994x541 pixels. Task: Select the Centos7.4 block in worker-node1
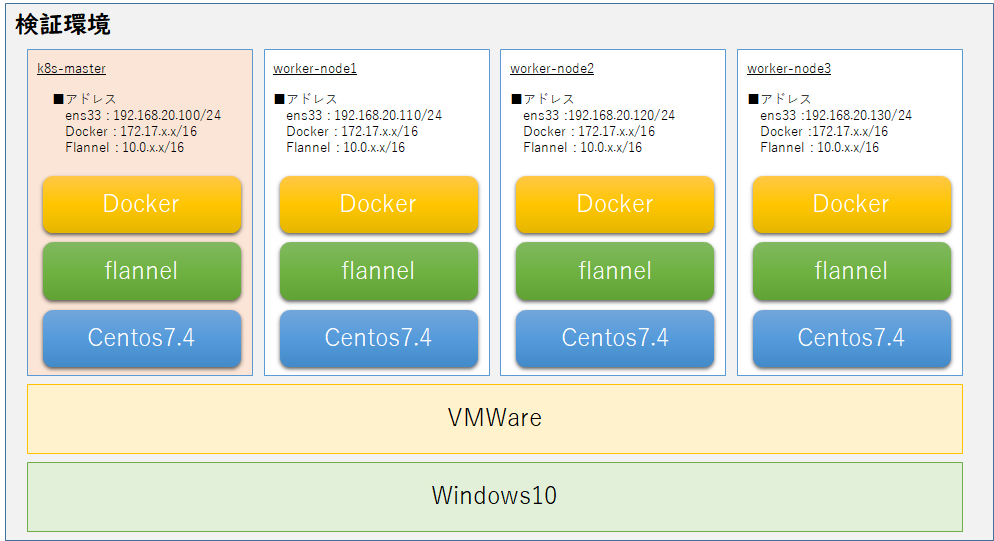tap(378, 338)
